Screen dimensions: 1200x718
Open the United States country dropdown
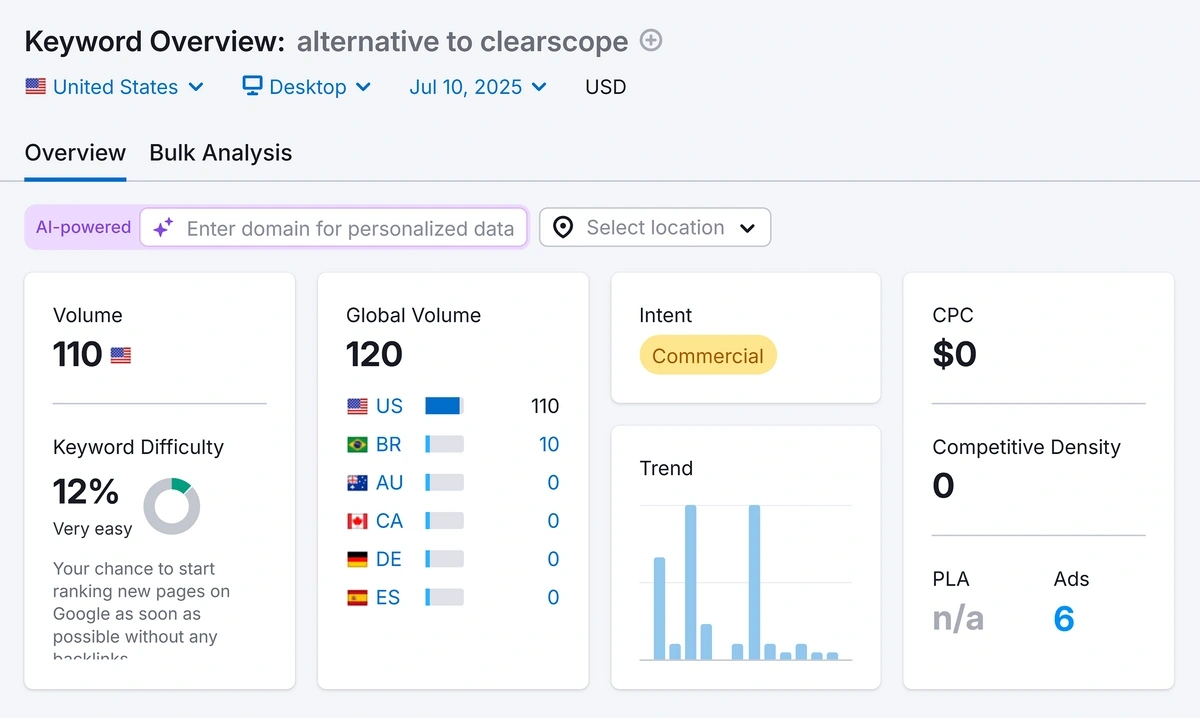click(x=115, y=87)
